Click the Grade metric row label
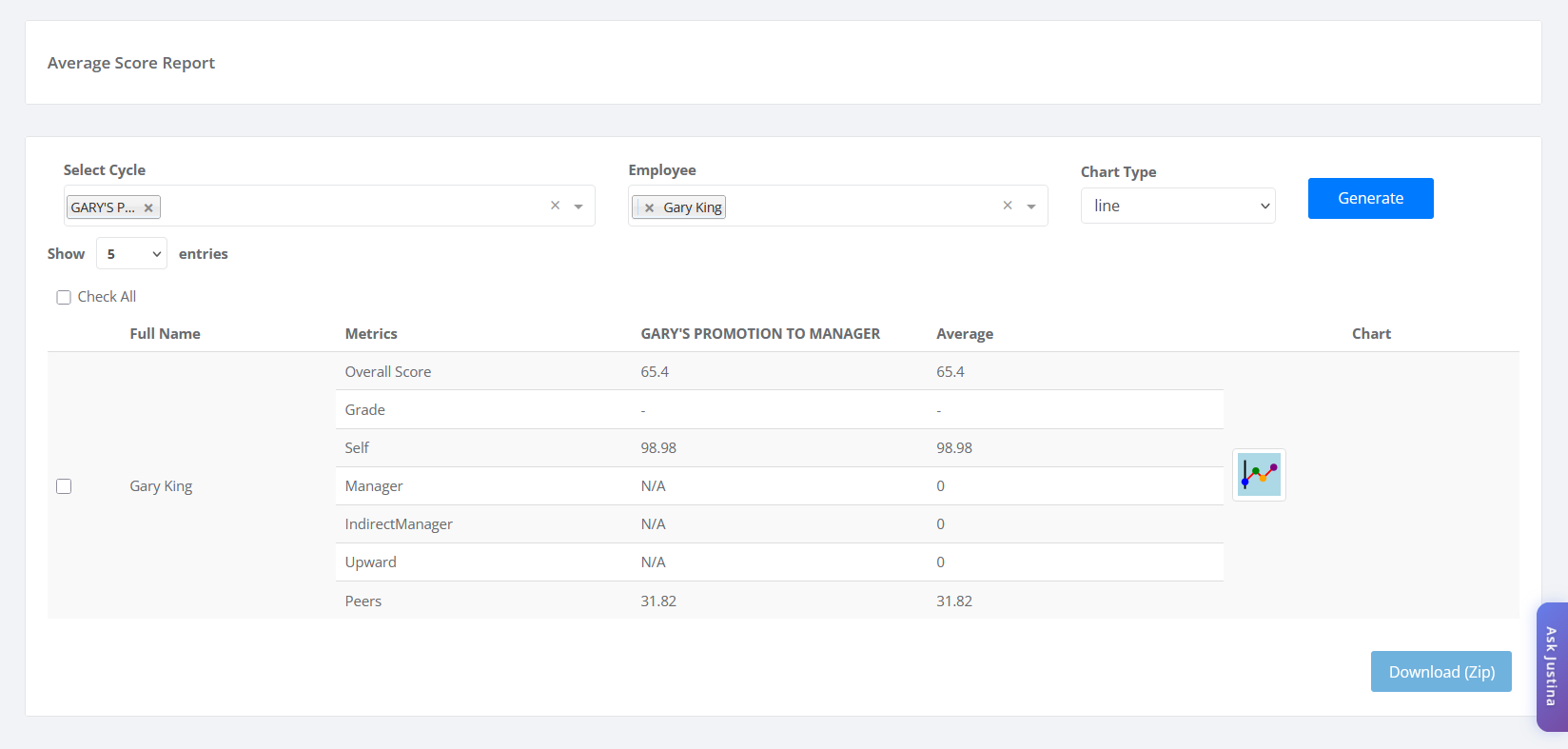The image size is (1568, 749). (364, 410)
